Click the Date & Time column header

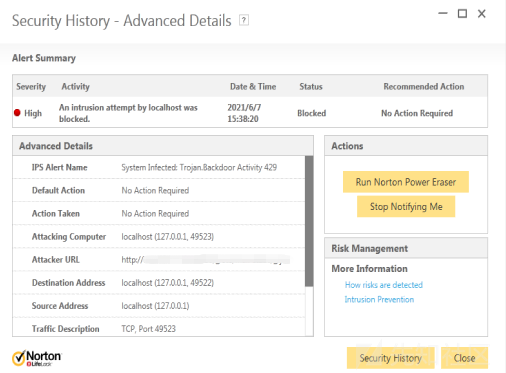tap(253, 87)
